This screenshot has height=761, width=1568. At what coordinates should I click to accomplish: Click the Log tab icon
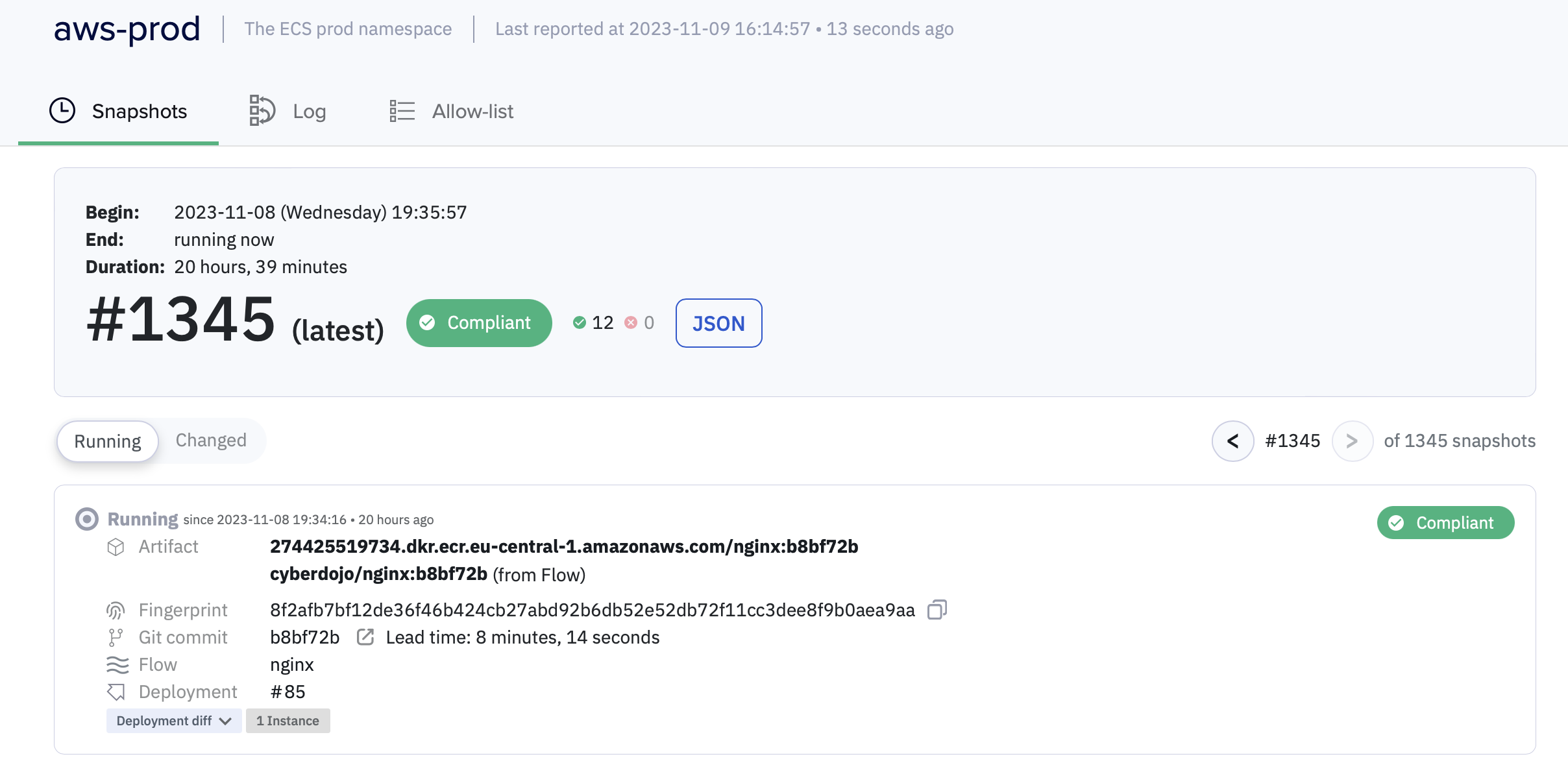pos(262,110)
